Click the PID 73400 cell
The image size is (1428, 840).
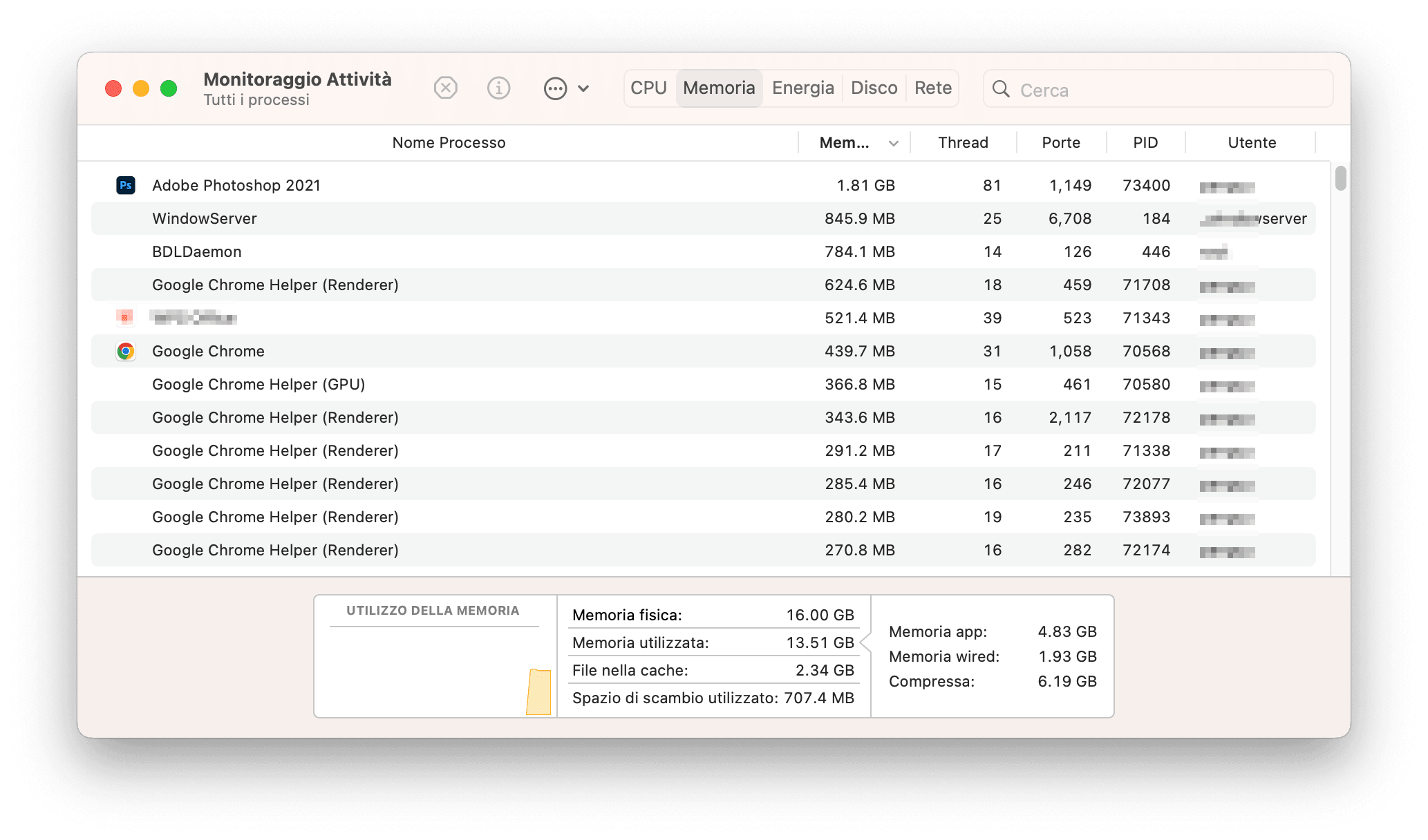coord(1147,185)
